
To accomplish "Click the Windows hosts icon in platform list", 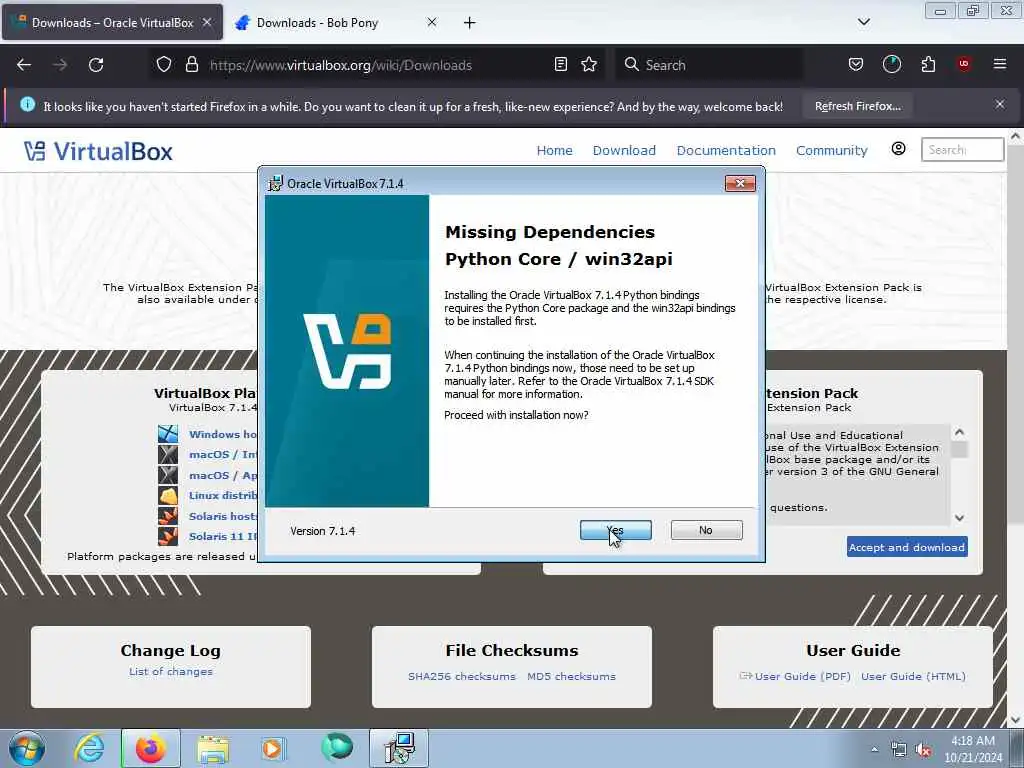I will [168, 434].
